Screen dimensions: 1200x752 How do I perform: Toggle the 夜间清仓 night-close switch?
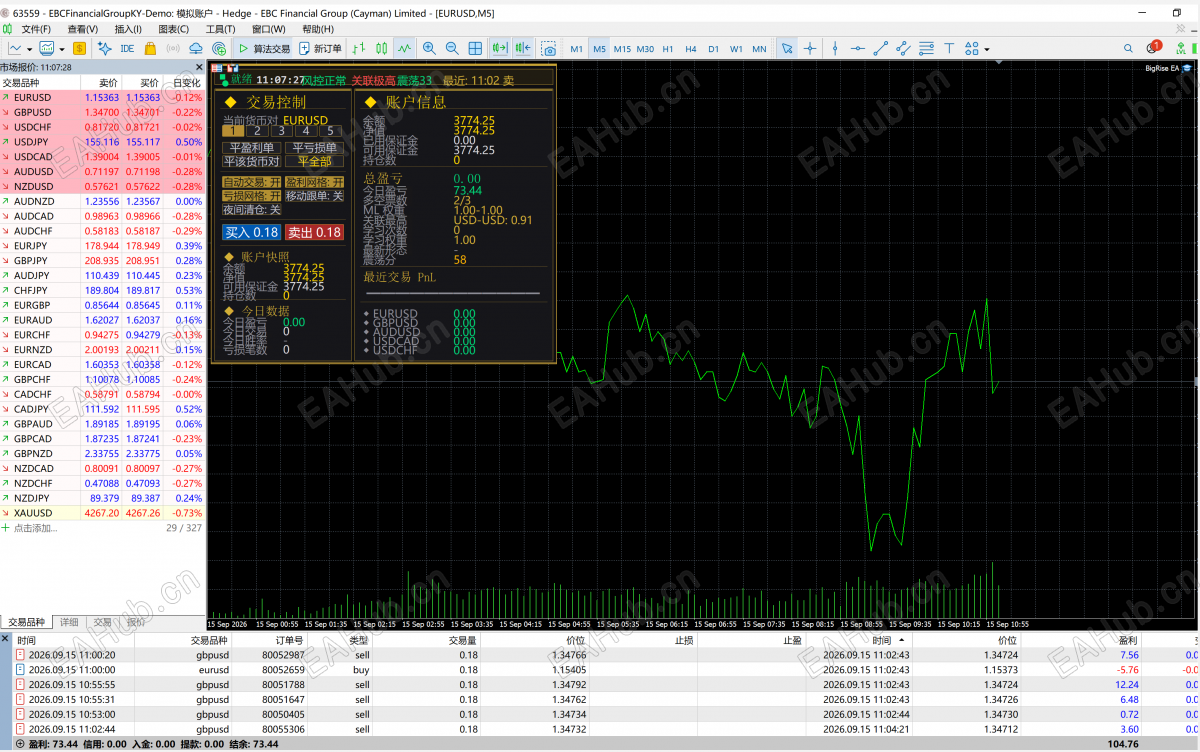pos(252,210)
